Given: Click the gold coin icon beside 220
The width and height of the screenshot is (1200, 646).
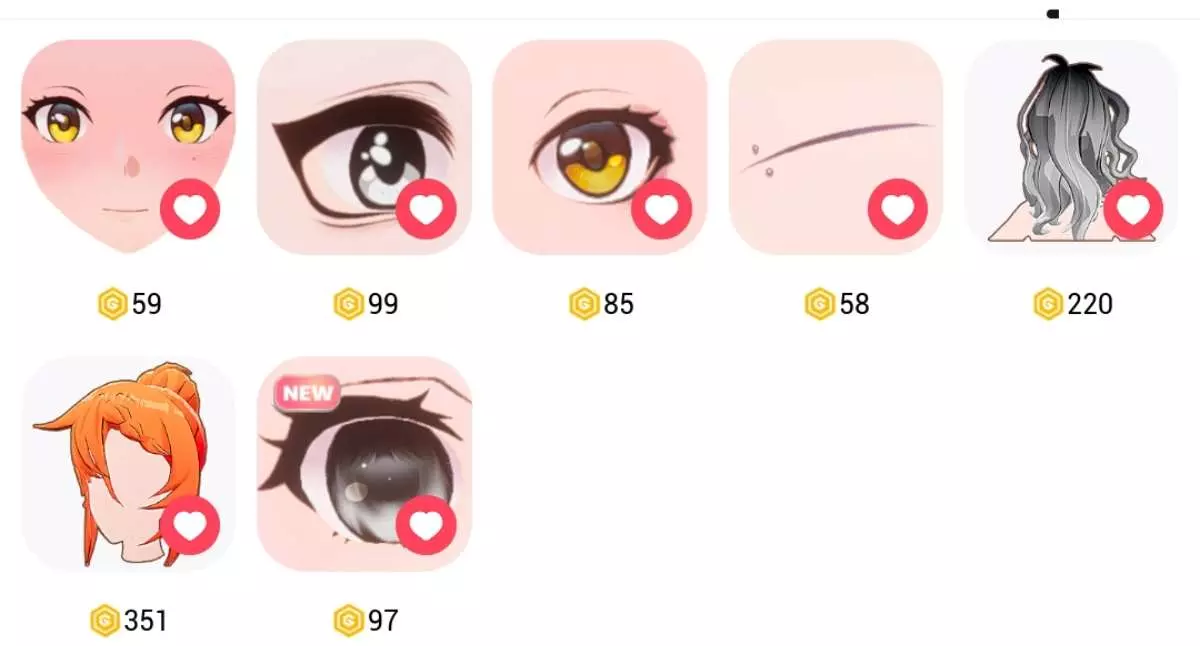Looking at the screenshot, I should click(x=1048, y=304).
